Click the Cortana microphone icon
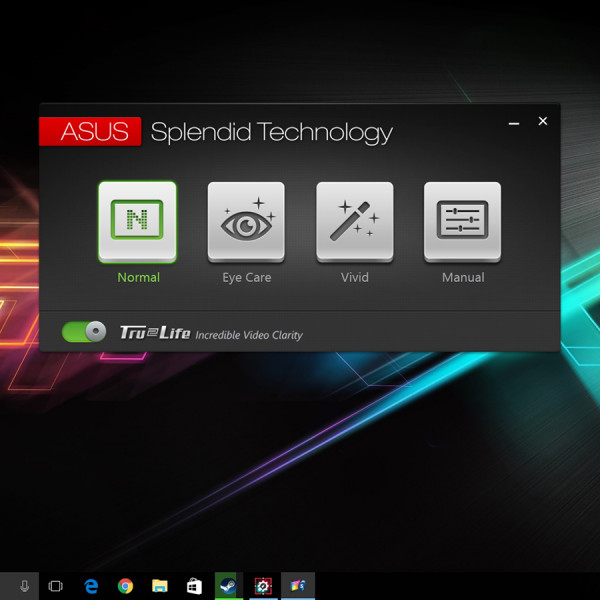 pos(24,586)
